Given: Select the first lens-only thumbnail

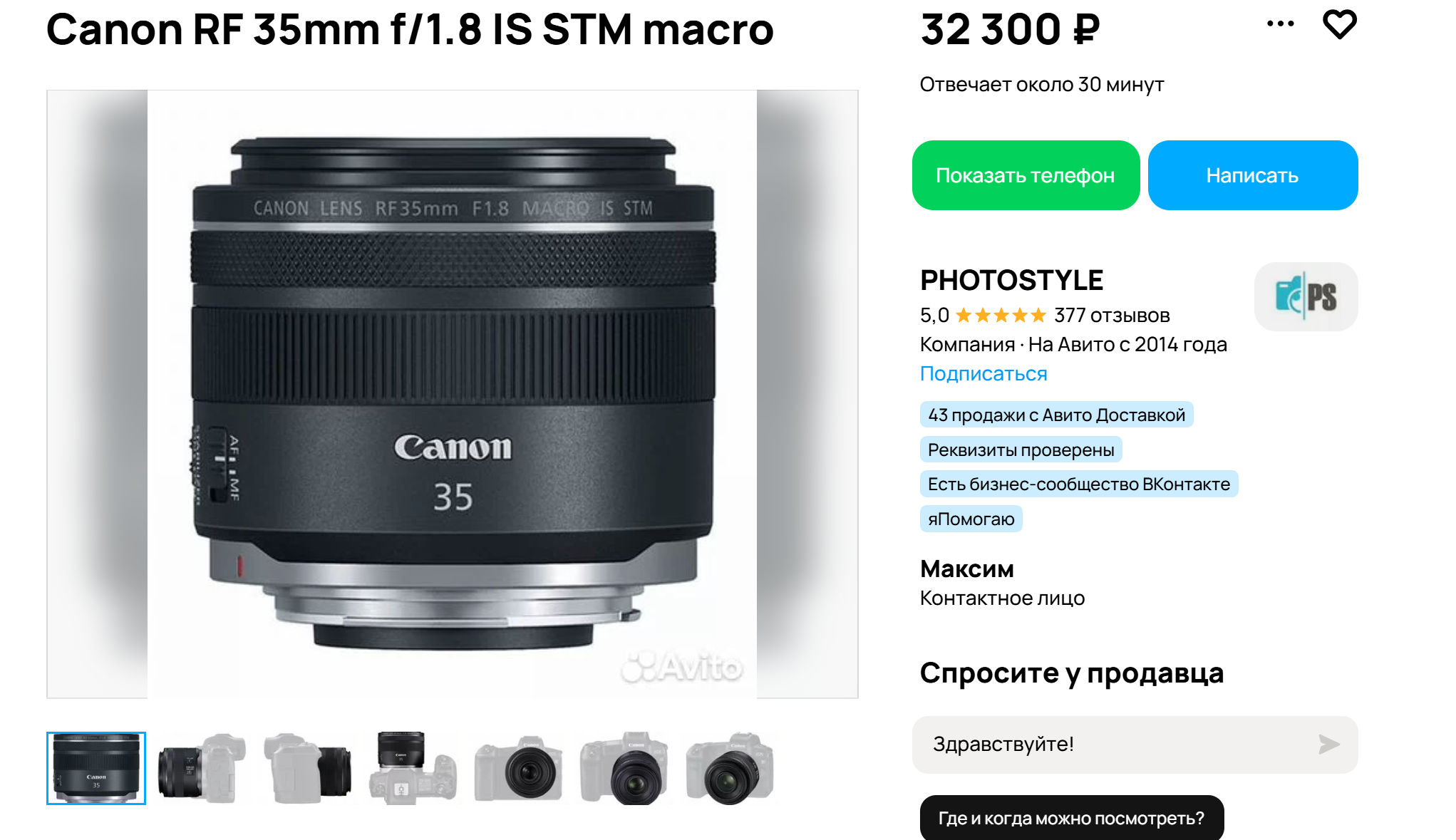Looking at the screenshot, I should pyautogui.click(x=96, y=768).
